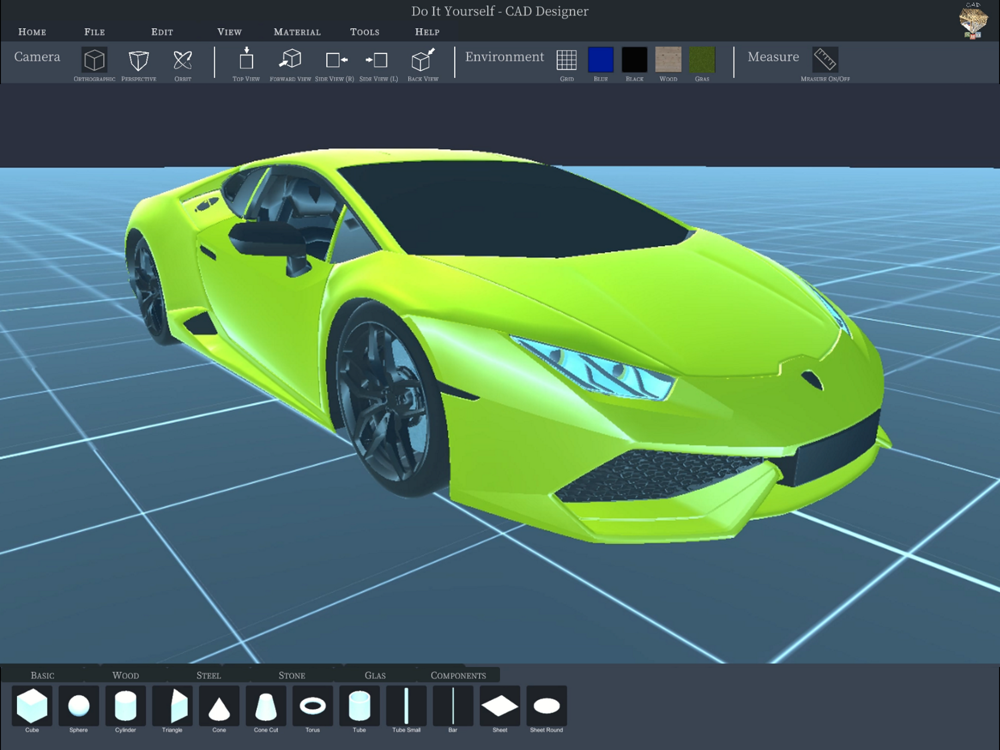The image size is (1000, 750).
Task: Toggle the Grid environment
Action: point(566,60)
